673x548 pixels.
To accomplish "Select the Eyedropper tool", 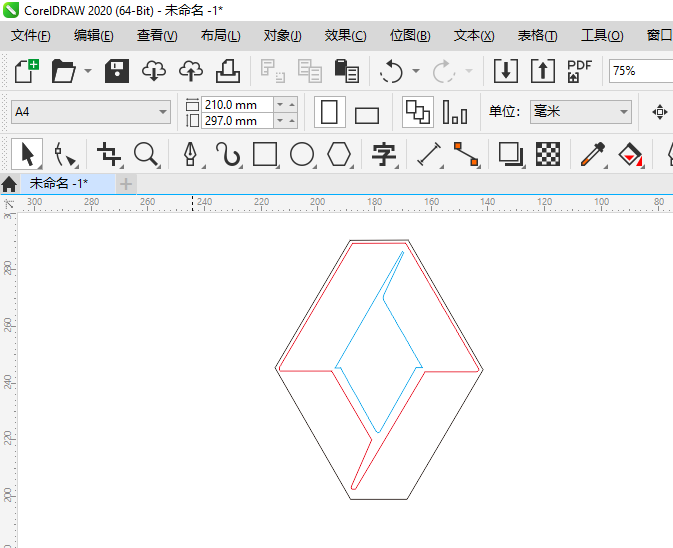I will coord(594,154).
